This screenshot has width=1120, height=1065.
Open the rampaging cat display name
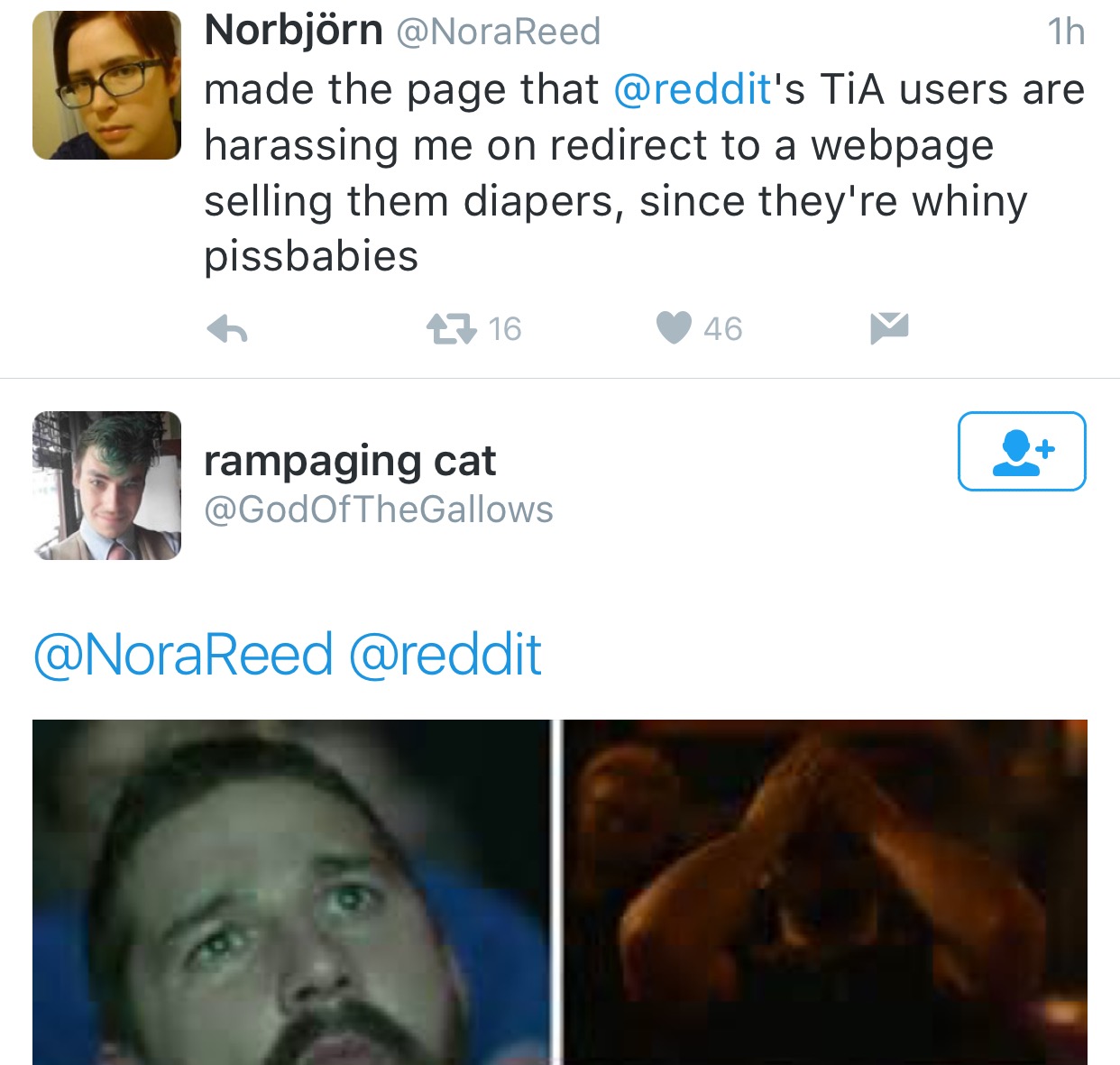(x=350, y=461)
